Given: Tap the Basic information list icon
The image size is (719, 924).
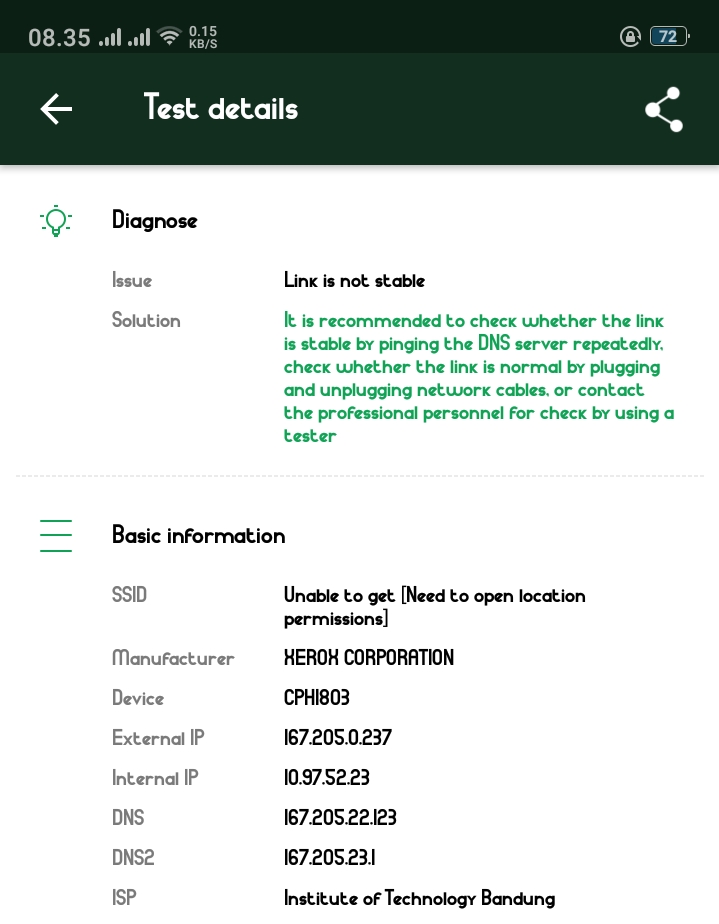Looking at the screenshot, I should tap(56, 535).
